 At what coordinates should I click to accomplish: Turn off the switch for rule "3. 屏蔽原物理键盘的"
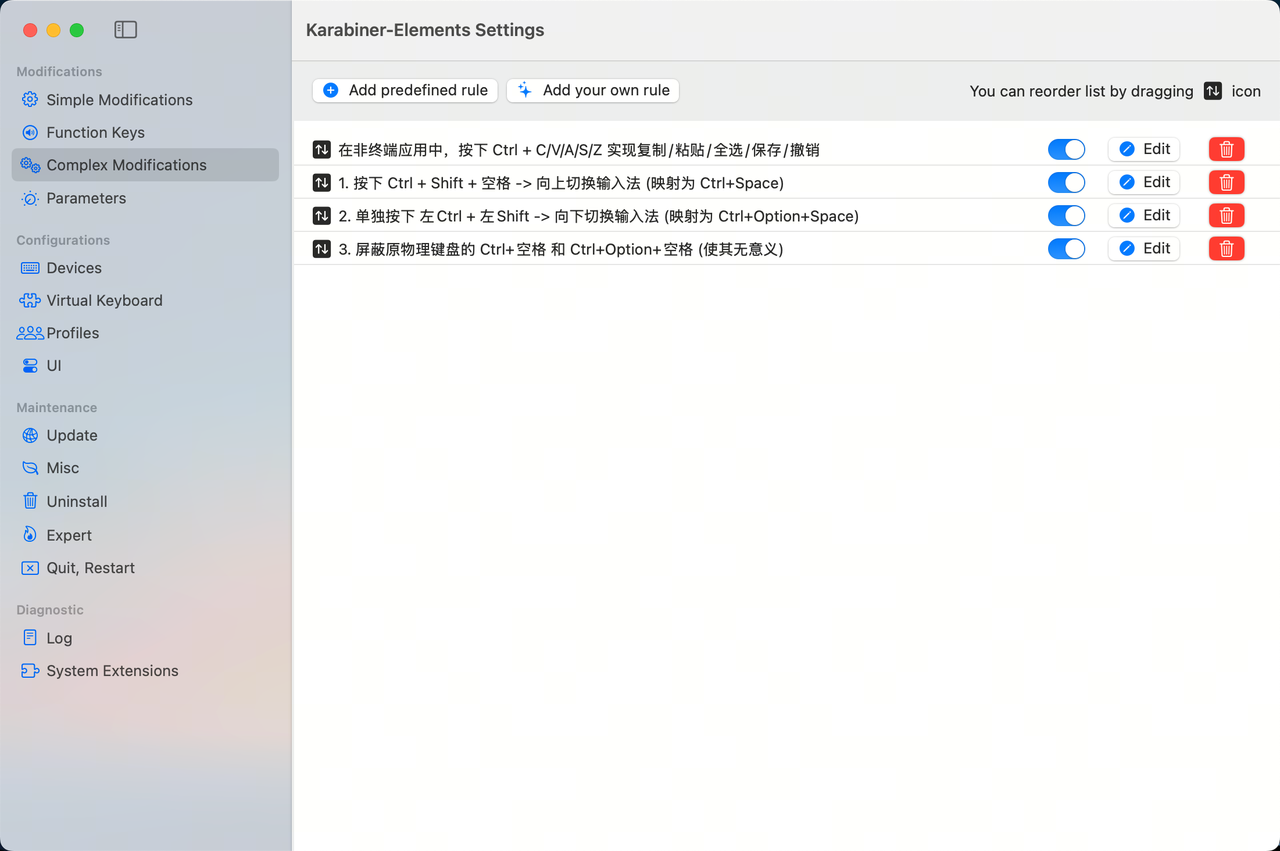[x=1066, y=248]
